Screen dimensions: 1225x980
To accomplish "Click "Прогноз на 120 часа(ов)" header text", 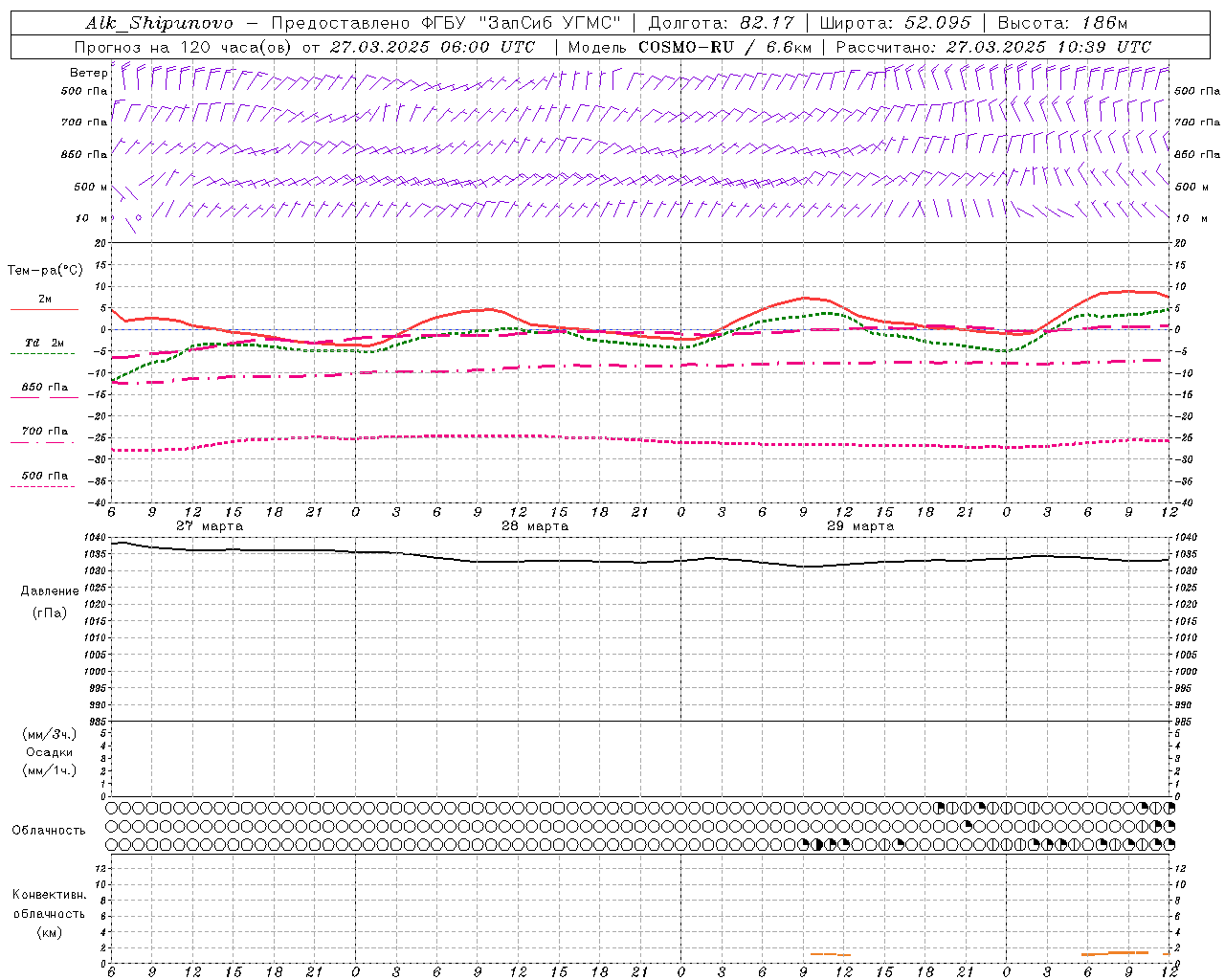I will point(184,47).
